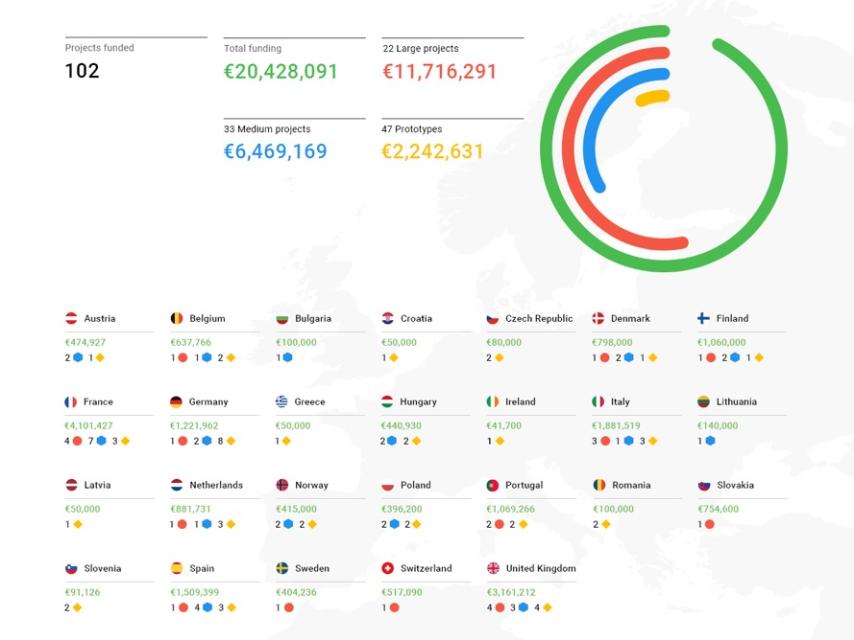Click the Finland flag icon
The height and width of the screenshot is (640, 854).
pos(704,319)
